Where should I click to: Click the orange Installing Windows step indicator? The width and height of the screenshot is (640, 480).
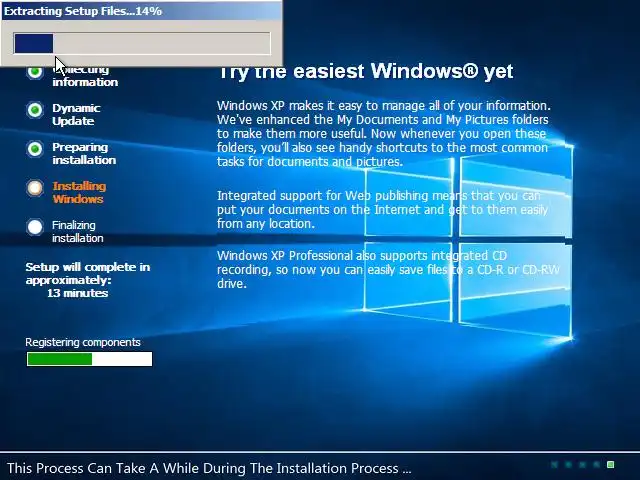tap(35, 188)
